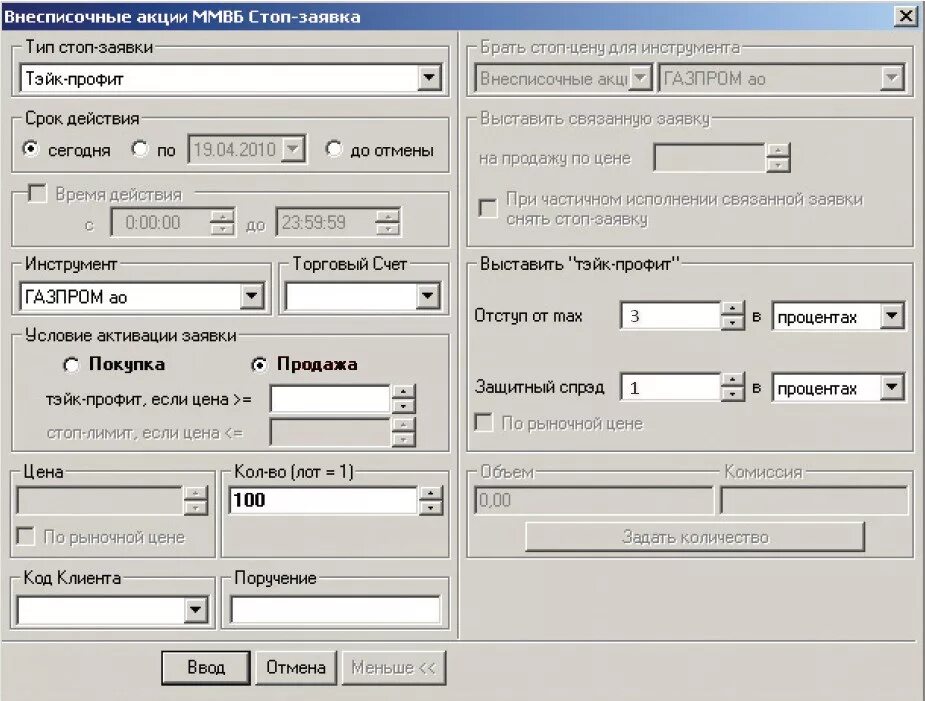Image resolution: width=925 pixels, height=701 pixels.
Task: Click the Поручение text field
Action: (x=335, y=610)
